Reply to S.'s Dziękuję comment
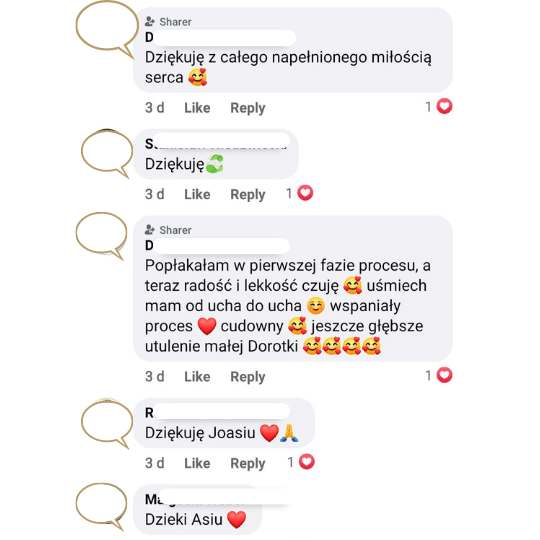The height and width of the screenshot is (540, 540). (248, 194)
